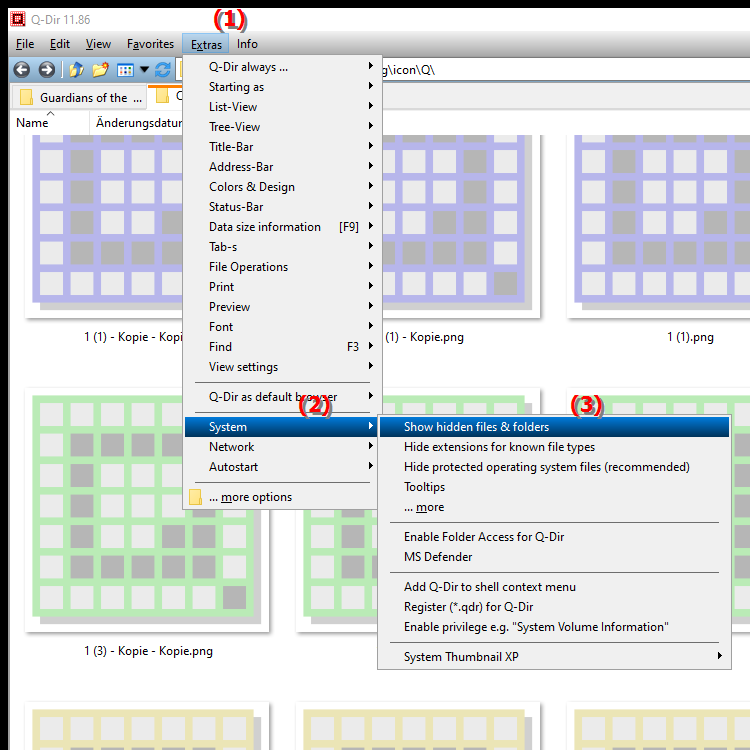Toggle Show hidden files & folders
The image size is (750, 750).
tap(554, 427)
